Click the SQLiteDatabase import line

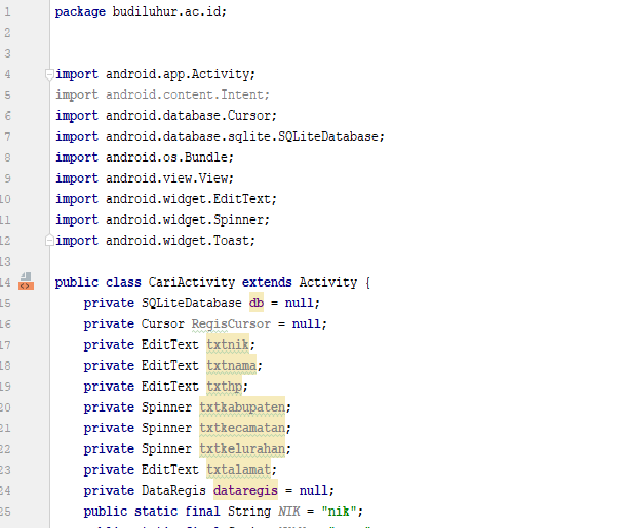click(220, 136)
